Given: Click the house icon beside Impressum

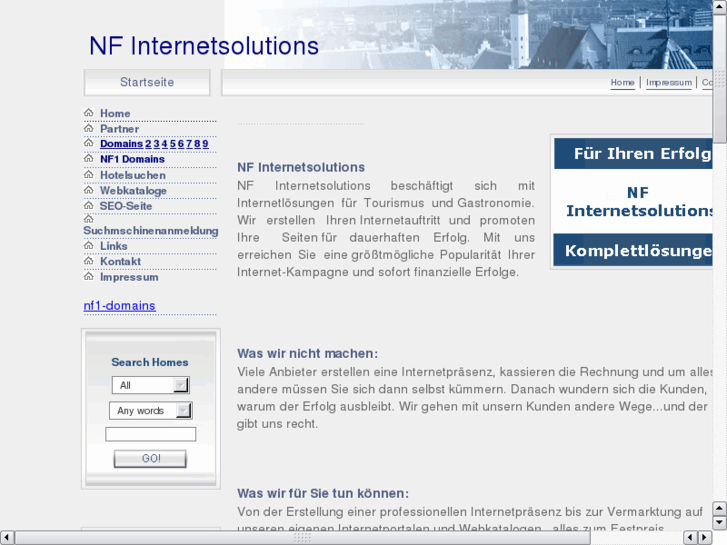Looking at the screenshot, I should point(89,276).
